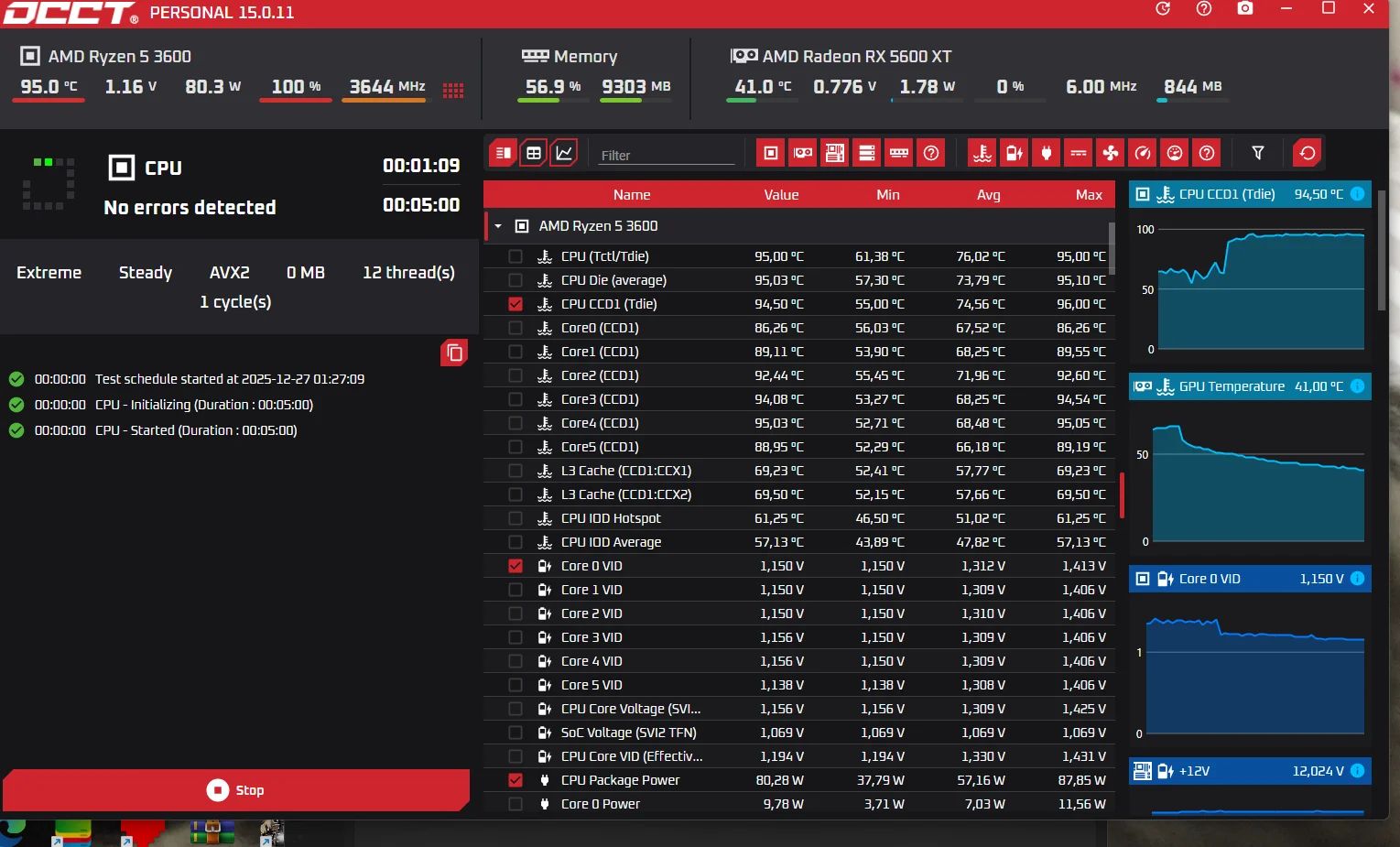This screenshot has width=1400, height=847.
Task: Sort the table by the Avg column
Action: (x=989, y=194)
